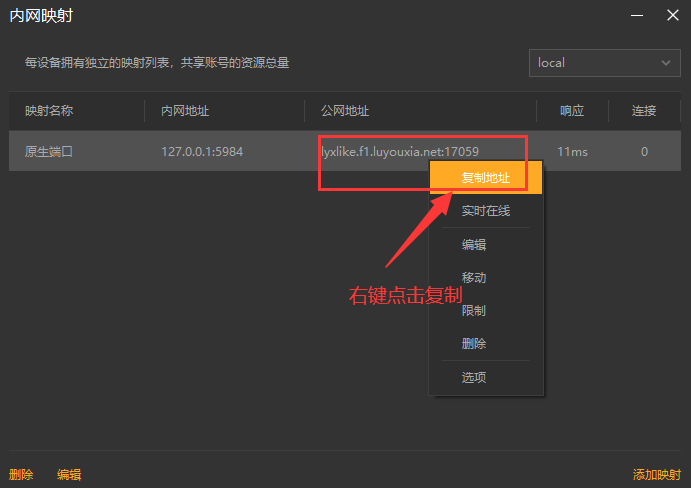
Task: Click the 11ms response value
Action: [572, 152]
